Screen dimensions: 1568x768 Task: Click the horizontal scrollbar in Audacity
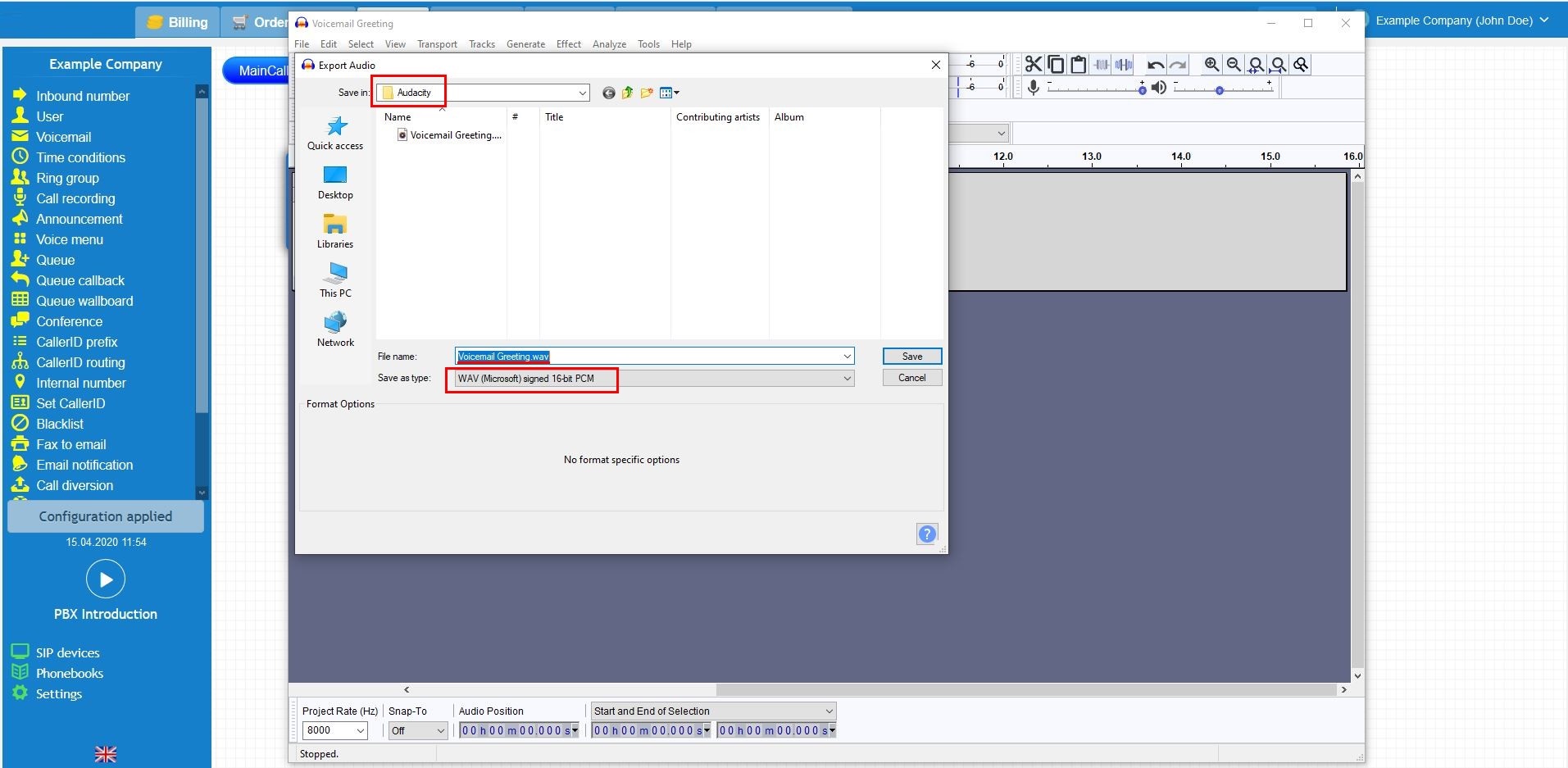pyautogui.click(x=1026, y=690)
